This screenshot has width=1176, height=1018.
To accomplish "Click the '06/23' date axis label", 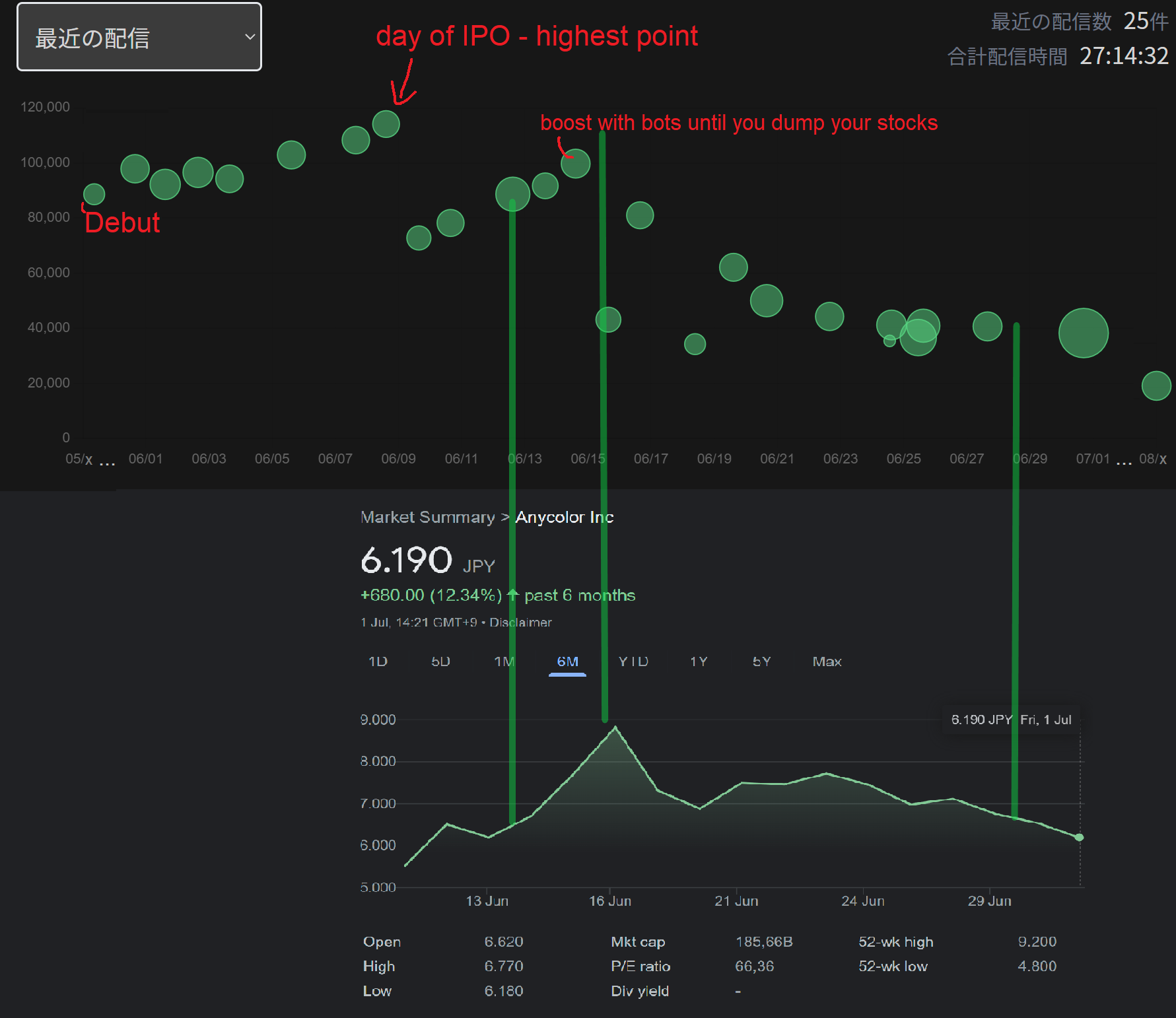I will coord(841,459).
